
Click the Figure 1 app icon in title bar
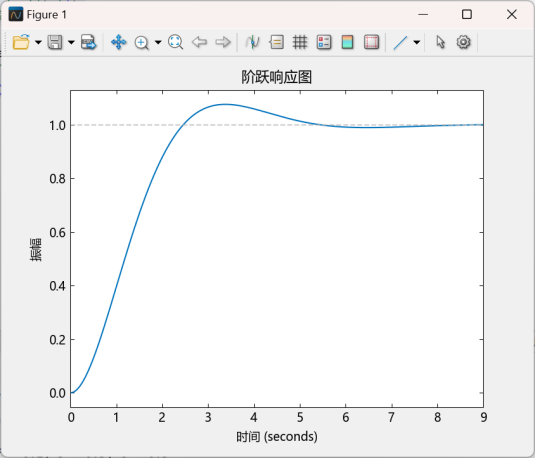click(x=16, y=14)
